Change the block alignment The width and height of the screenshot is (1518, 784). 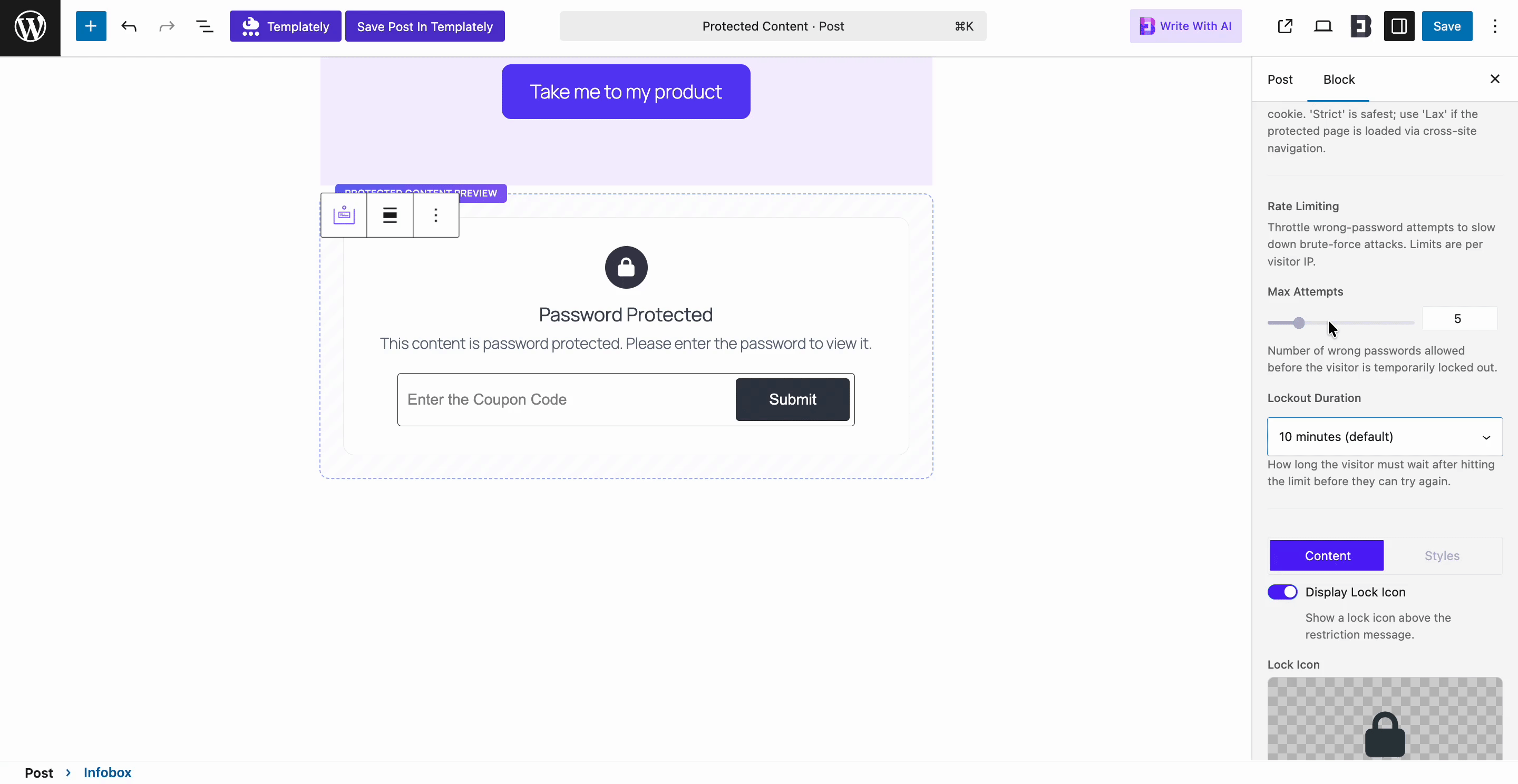point(390,215)
